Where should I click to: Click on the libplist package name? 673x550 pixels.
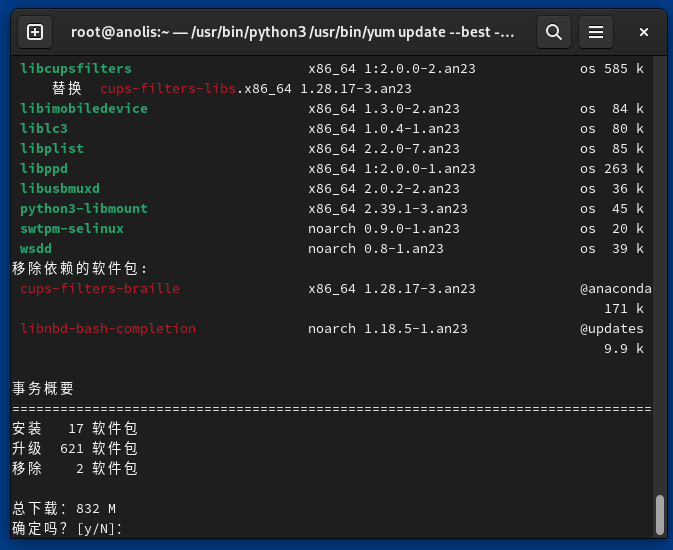pos(52,149)
